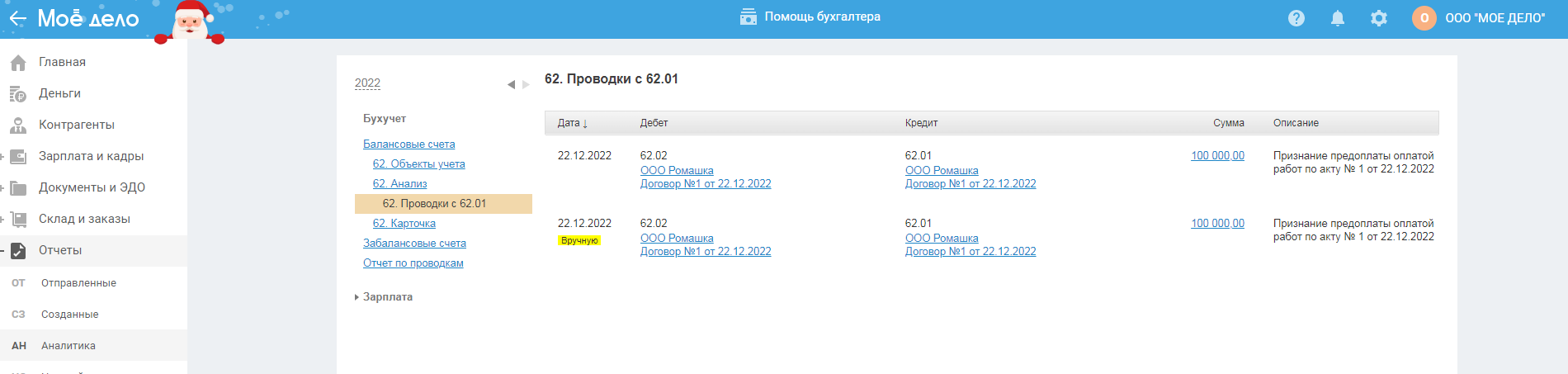Image resolution: width=1568 pixels, height=374 pixels.
Task: Click the back arrow beside Моё дело logo
Action: point(17,18)
